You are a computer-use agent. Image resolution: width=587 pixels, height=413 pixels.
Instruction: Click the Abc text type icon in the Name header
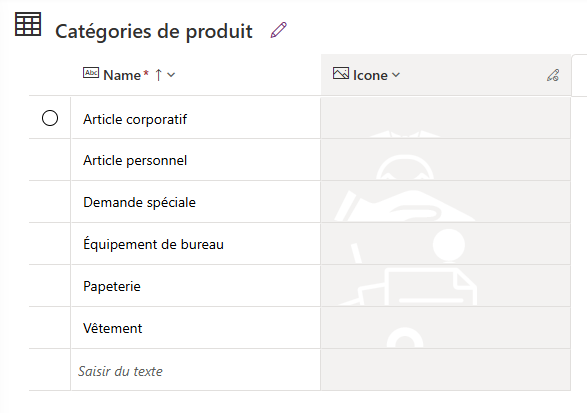[x=91, y=73]
